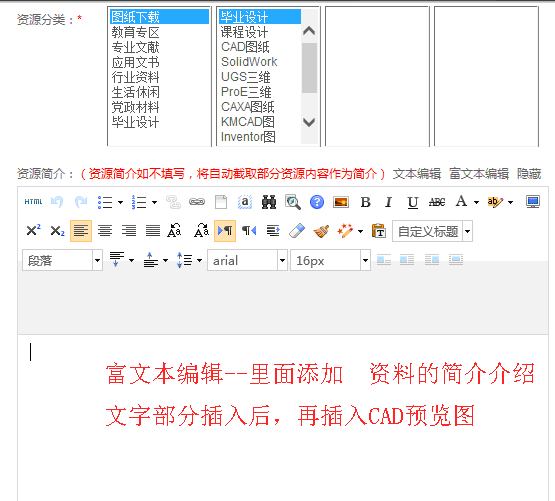555x501 pixels.
Task: Open the find and replace binoculars tool
Action: [269, 202]
